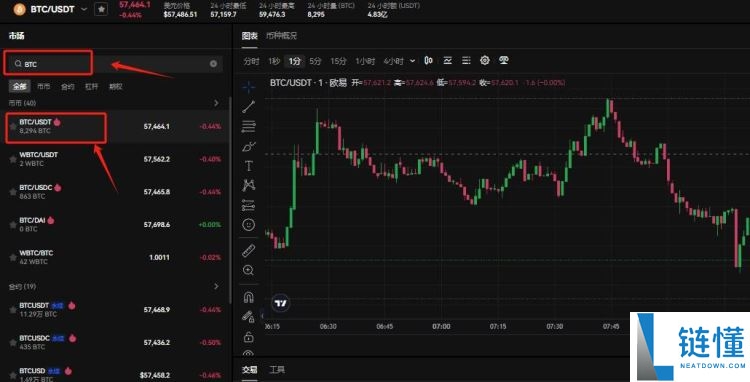
Task: Click the Bitcoin coin icon in header
Action: (x=20, y=9)
